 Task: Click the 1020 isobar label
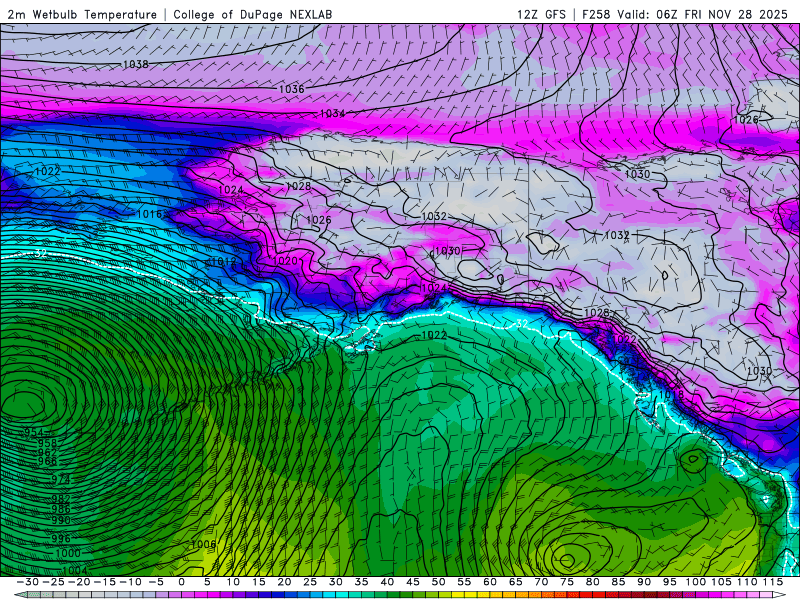coord(285,261)
